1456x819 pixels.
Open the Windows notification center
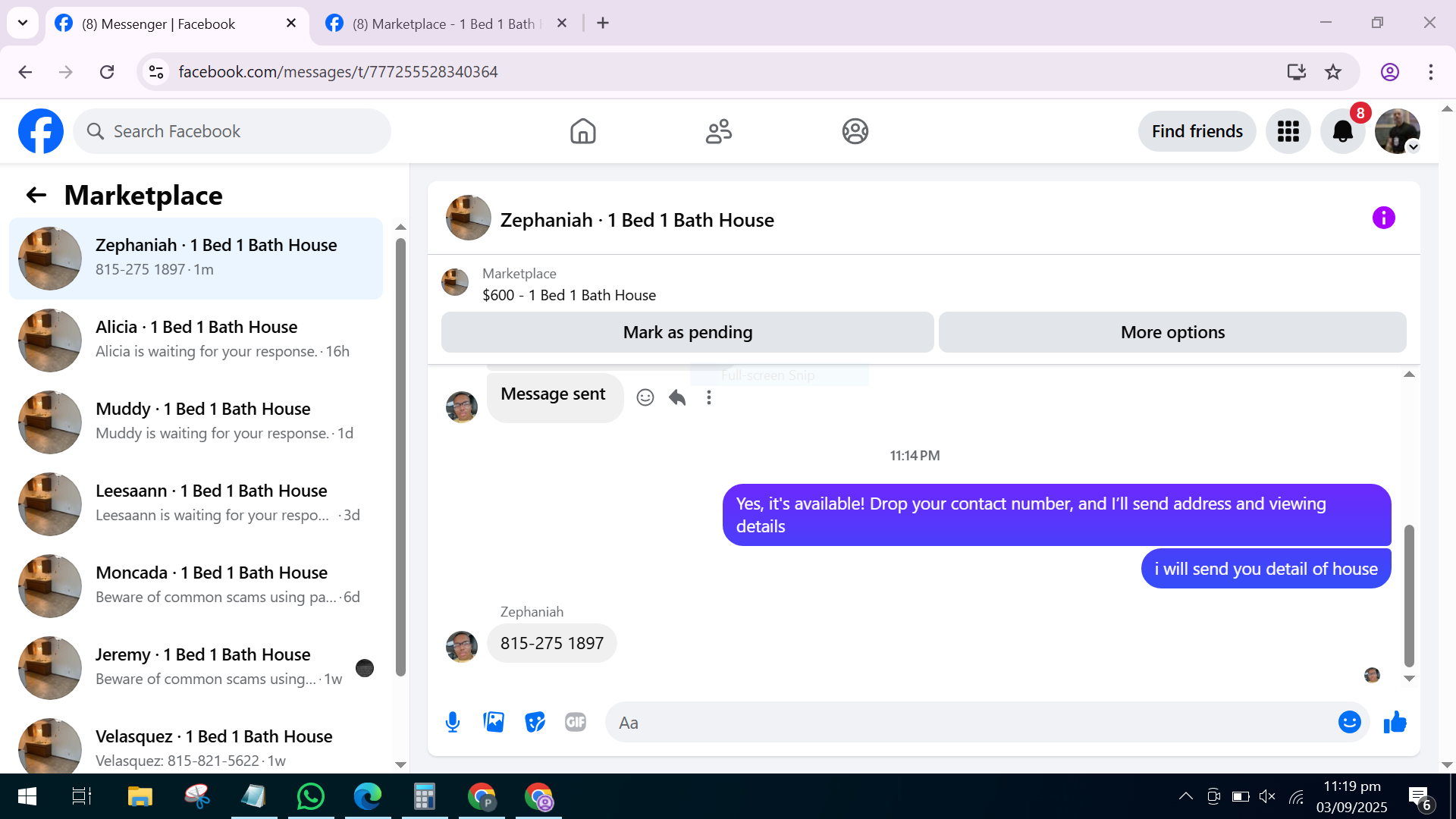(1420, 798)
